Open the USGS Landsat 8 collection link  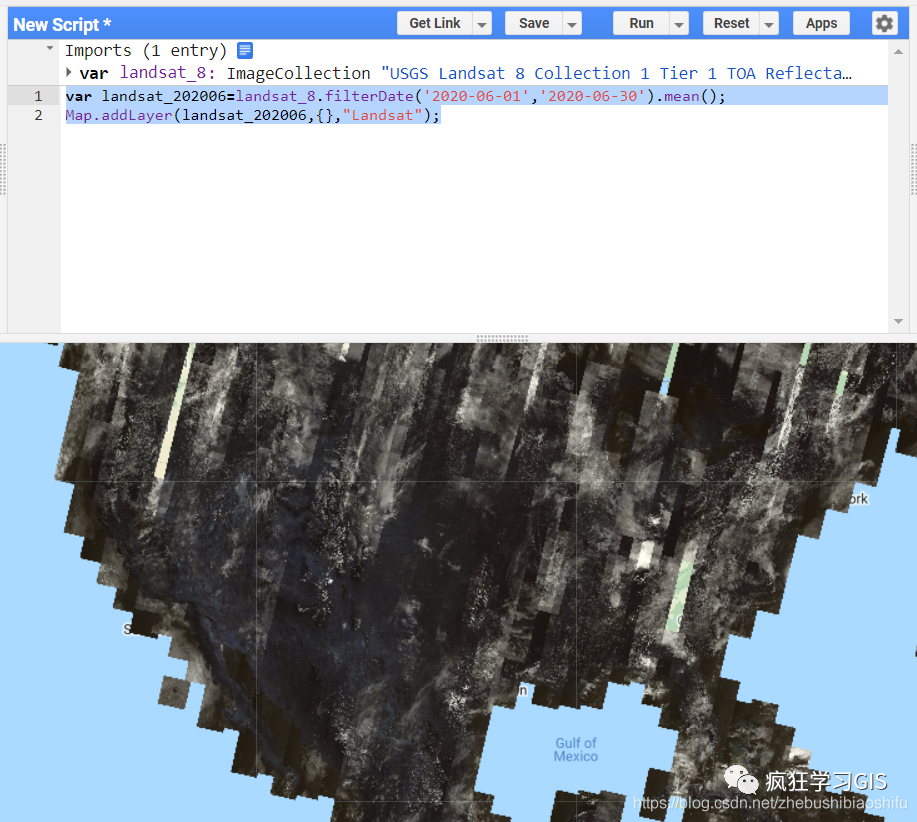click(x=616, y=74)
